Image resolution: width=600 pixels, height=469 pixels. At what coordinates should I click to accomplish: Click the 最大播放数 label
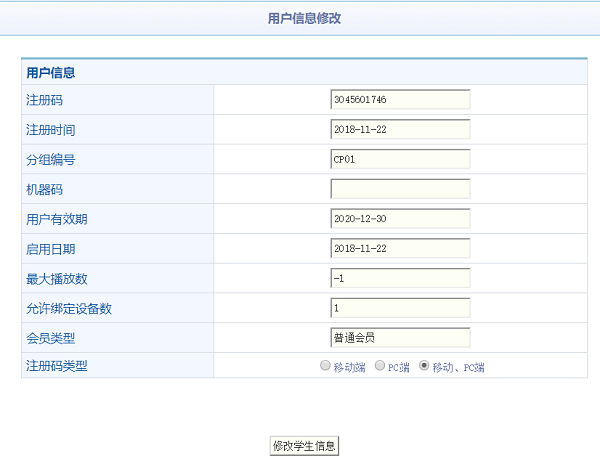(57, 279)
